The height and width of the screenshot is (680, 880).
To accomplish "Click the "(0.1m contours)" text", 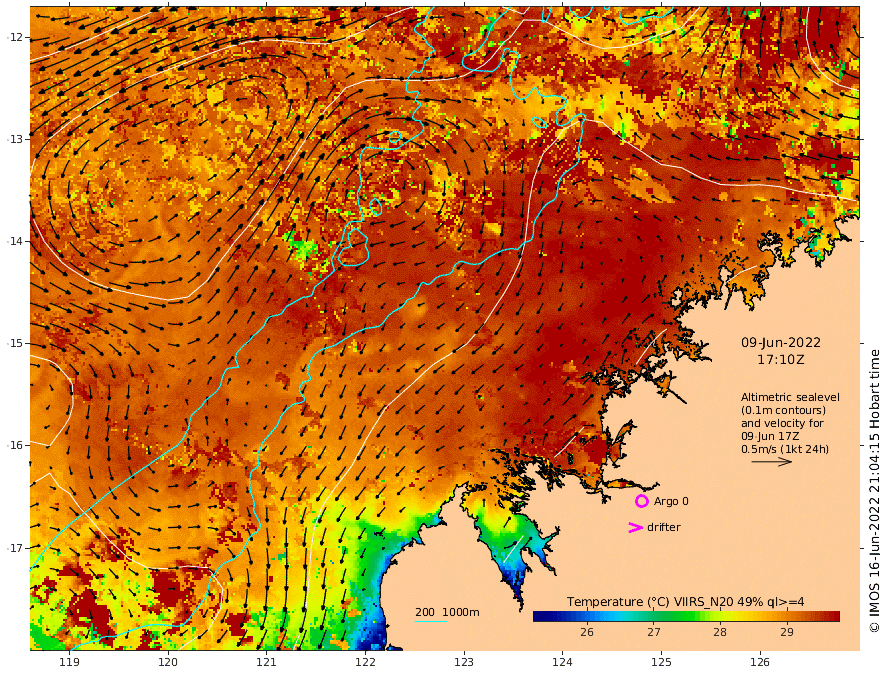I will 783,410.
